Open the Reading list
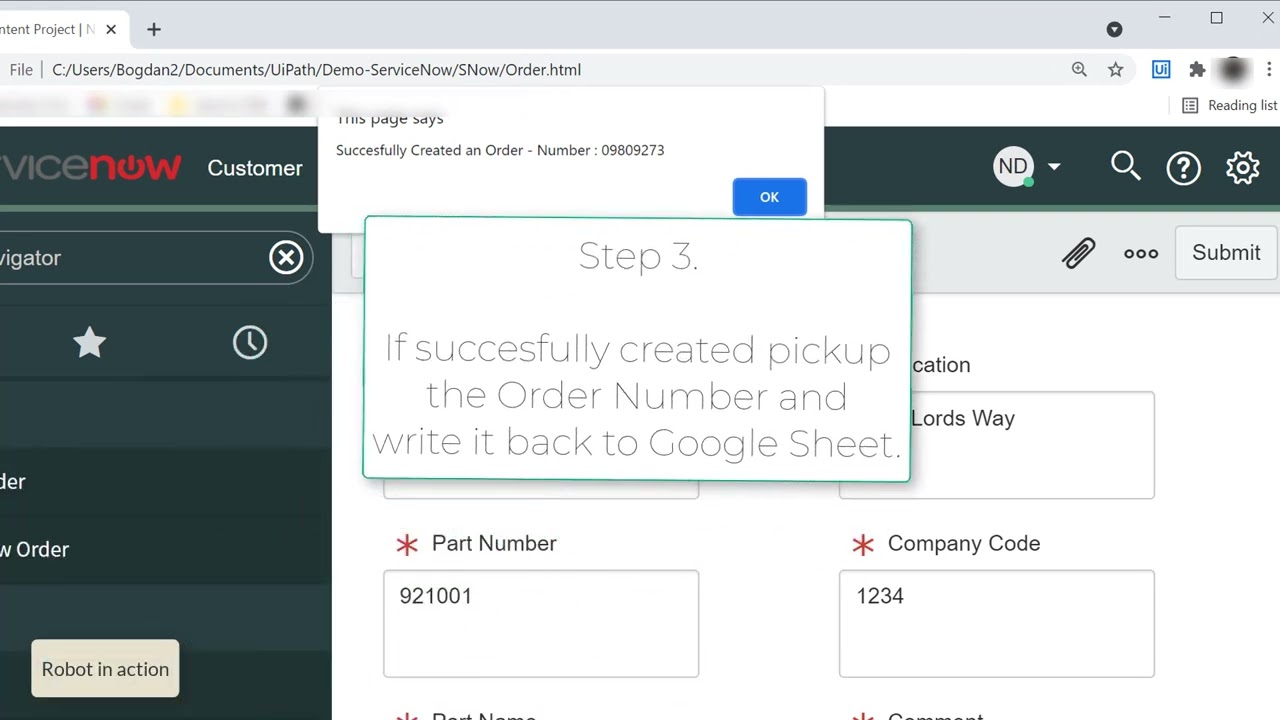Viewport: 1280px width, 720px height. pyautogui.click(x=1229, y=105)
